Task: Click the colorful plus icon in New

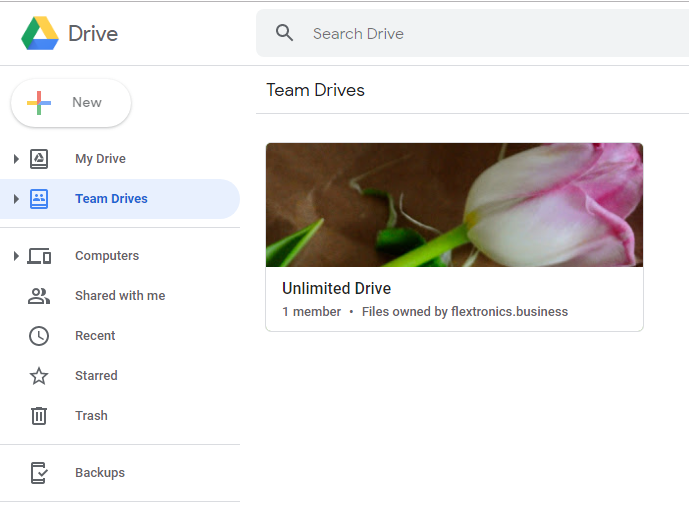Action: 39,103
